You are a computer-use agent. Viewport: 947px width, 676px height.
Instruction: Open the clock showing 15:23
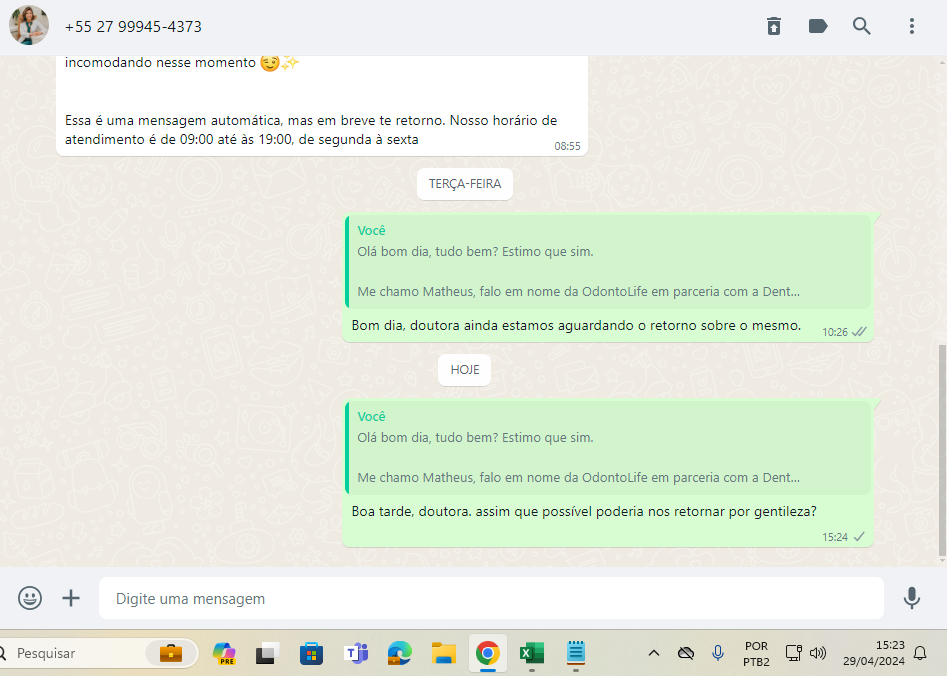click(x=873, y=653)
